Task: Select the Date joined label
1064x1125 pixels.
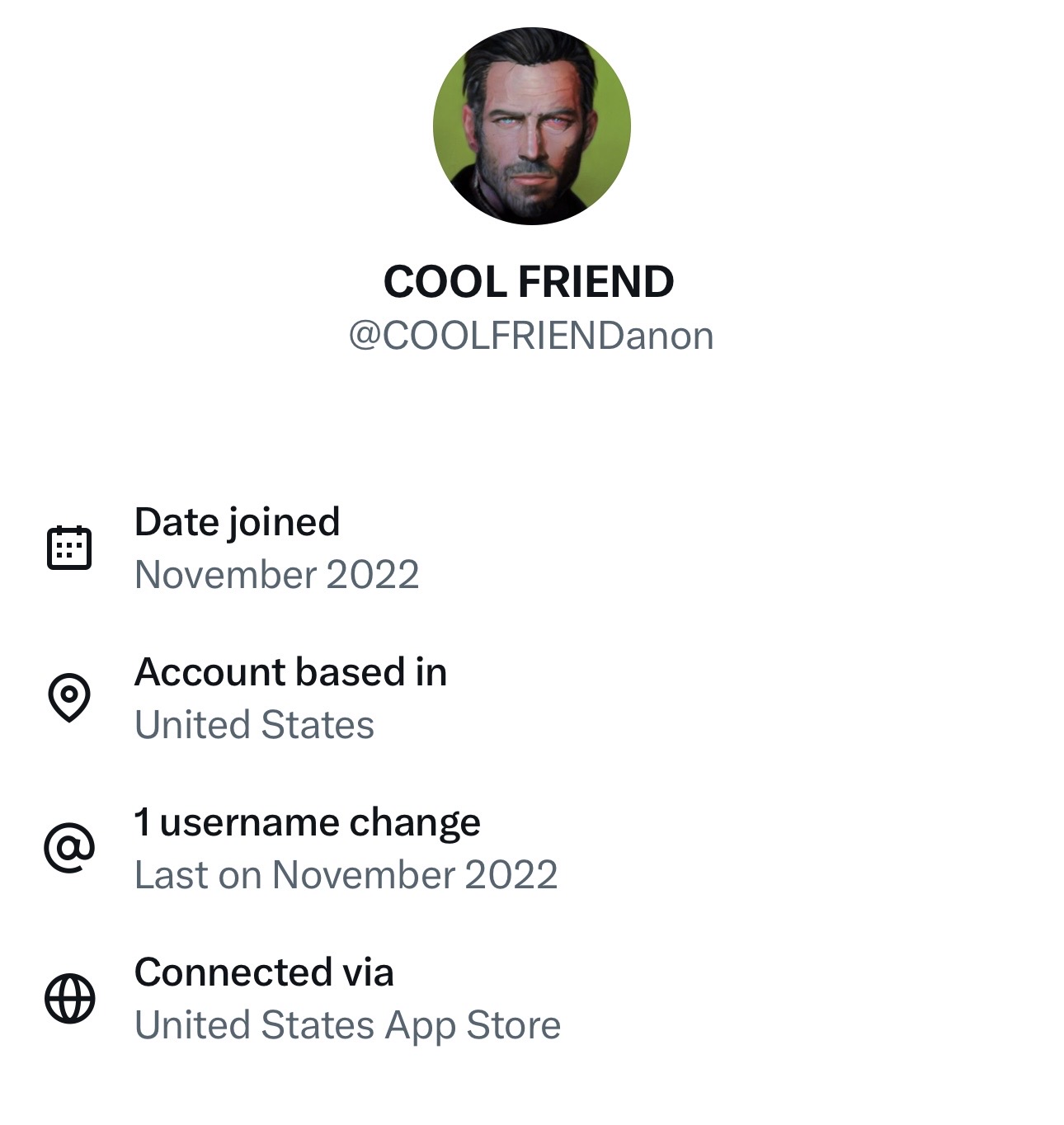Action: coord(237,522)
